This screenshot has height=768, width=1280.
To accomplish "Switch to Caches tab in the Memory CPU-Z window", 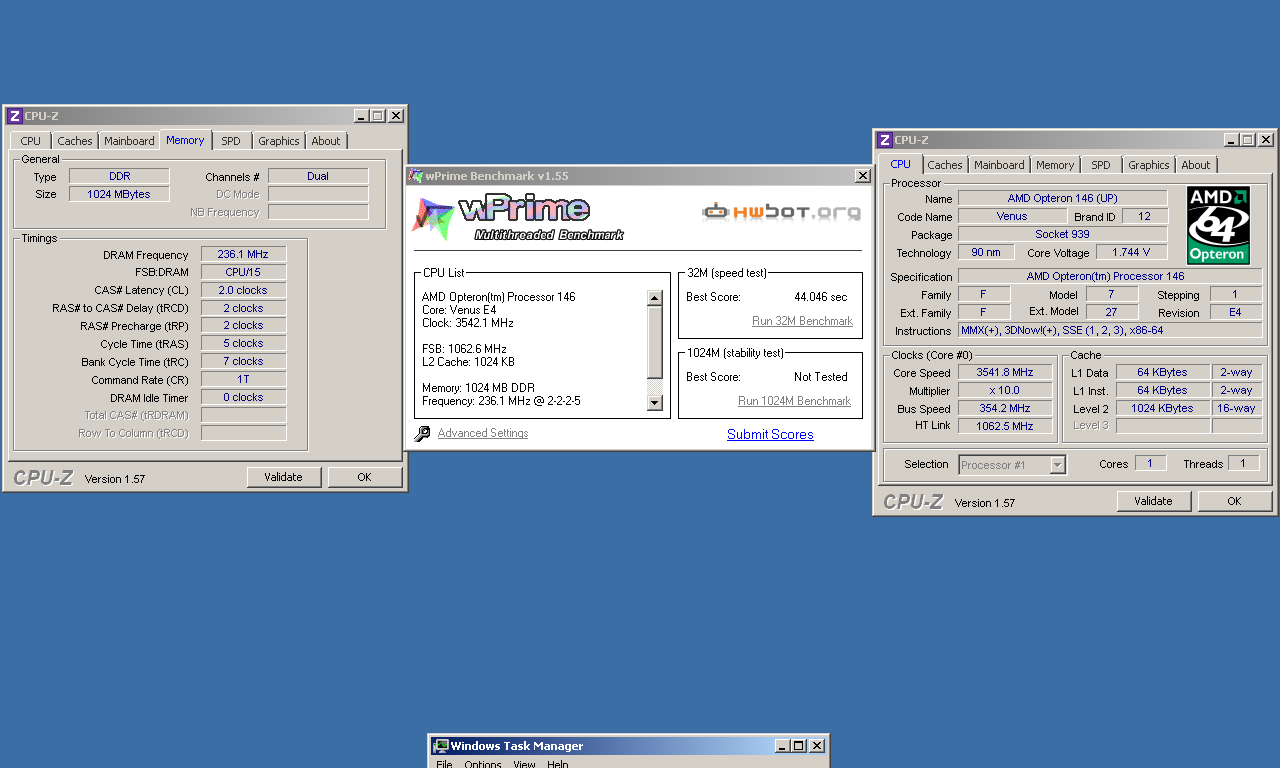I will pos(75,141).
